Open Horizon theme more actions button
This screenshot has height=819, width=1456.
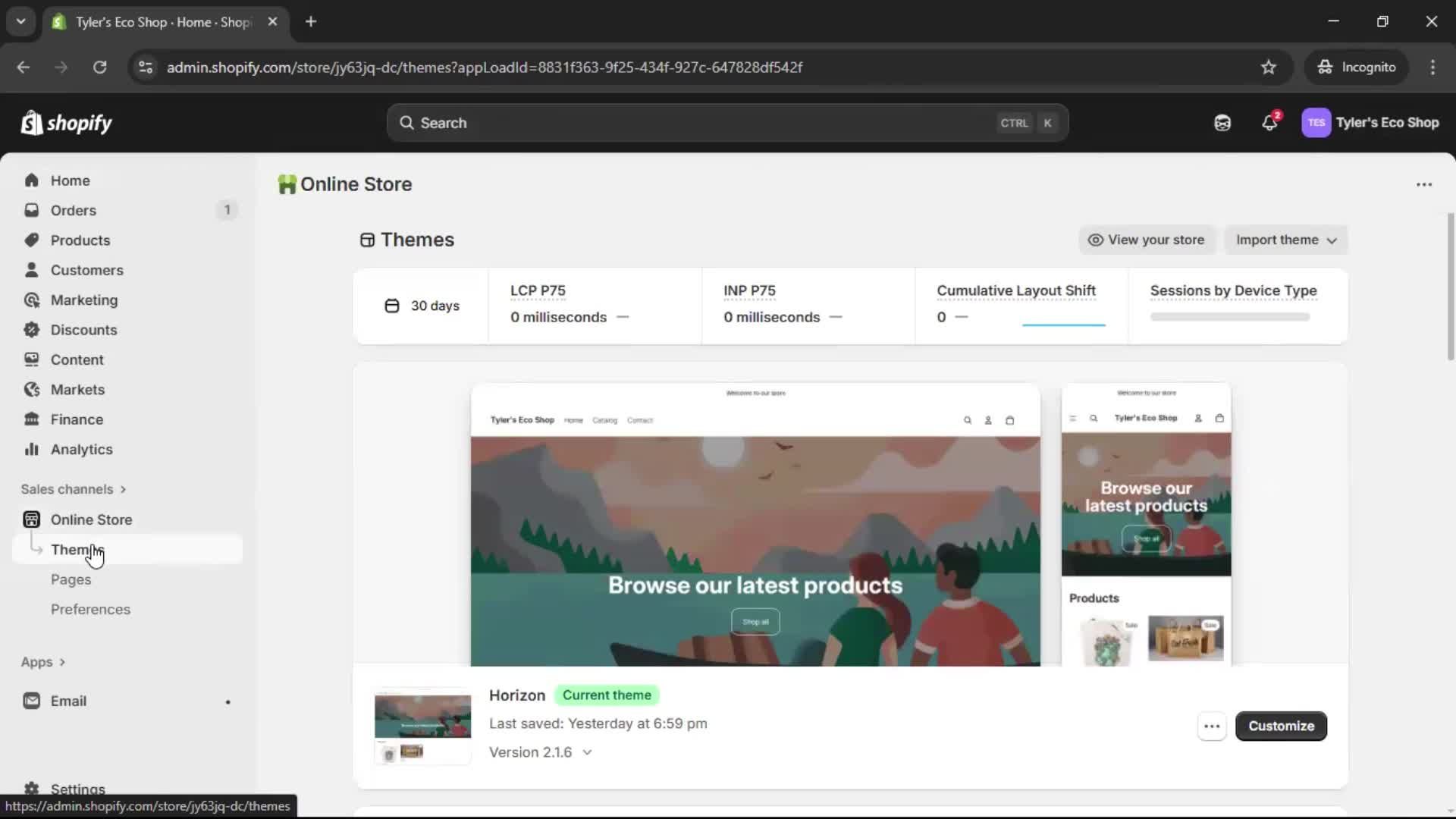coord(1212,726)
